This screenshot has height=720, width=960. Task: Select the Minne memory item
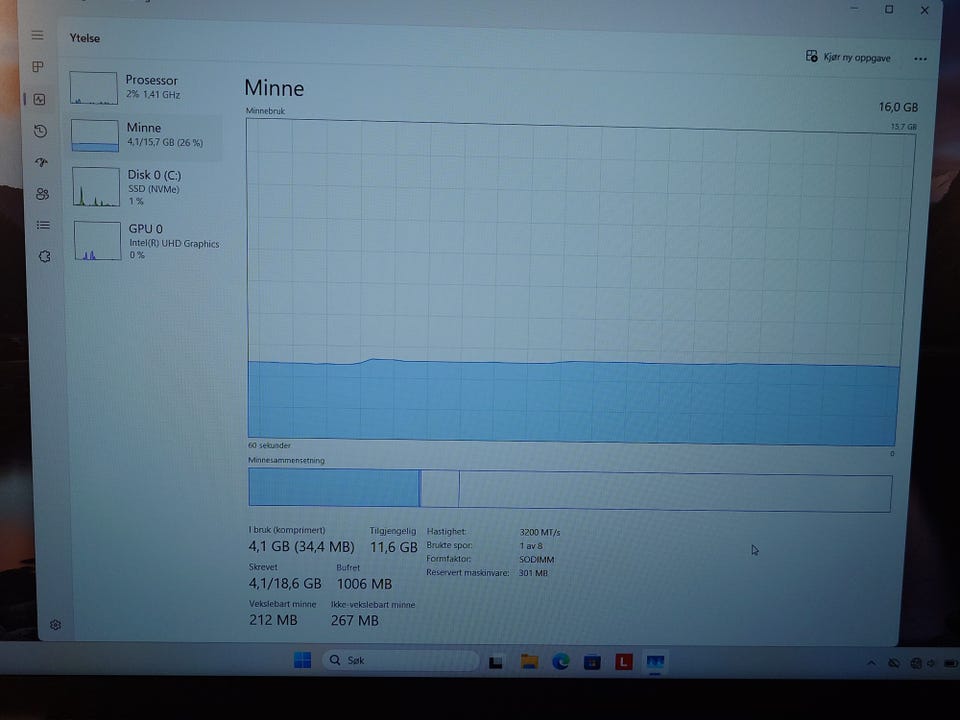[146, 135]
